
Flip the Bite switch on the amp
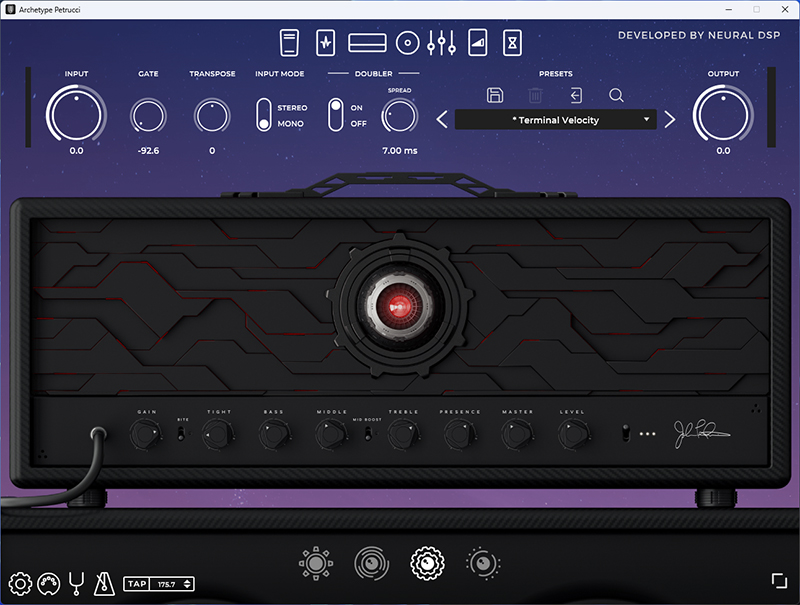click(181, 434)
